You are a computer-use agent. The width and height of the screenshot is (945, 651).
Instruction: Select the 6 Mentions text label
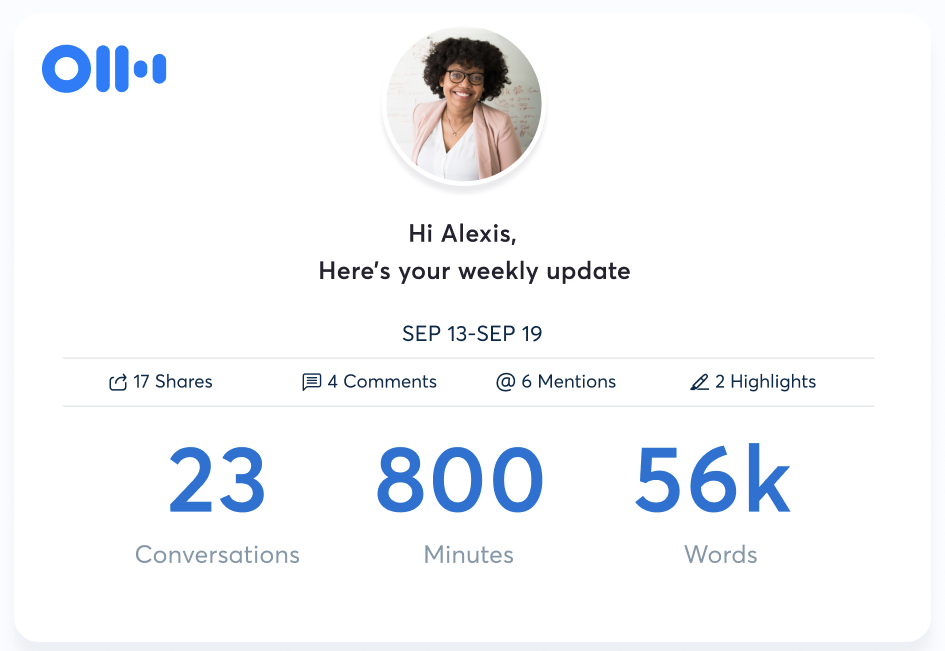click(x=568, y=382)
